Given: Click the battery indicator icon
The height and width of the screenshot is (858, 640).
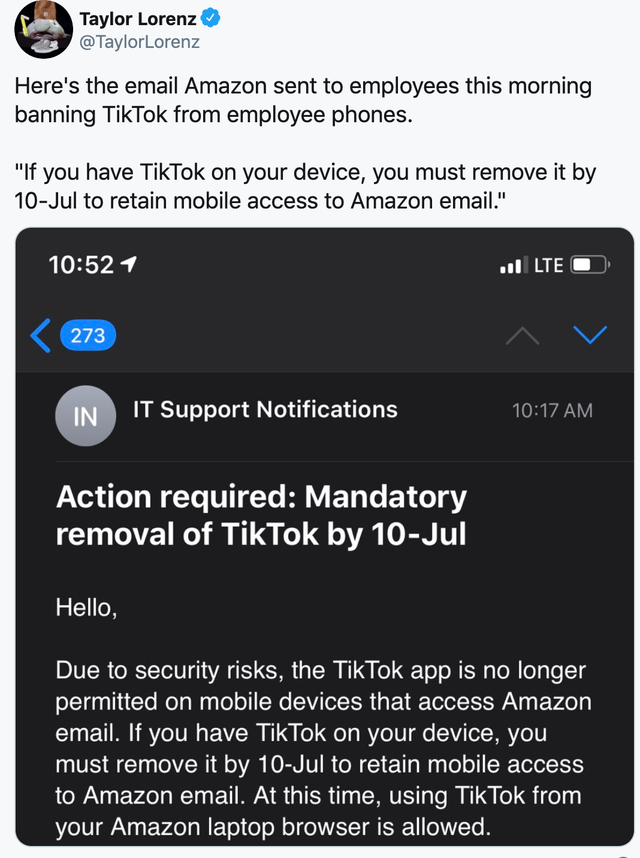Looking at the screenshot, I should pos(590,265).
